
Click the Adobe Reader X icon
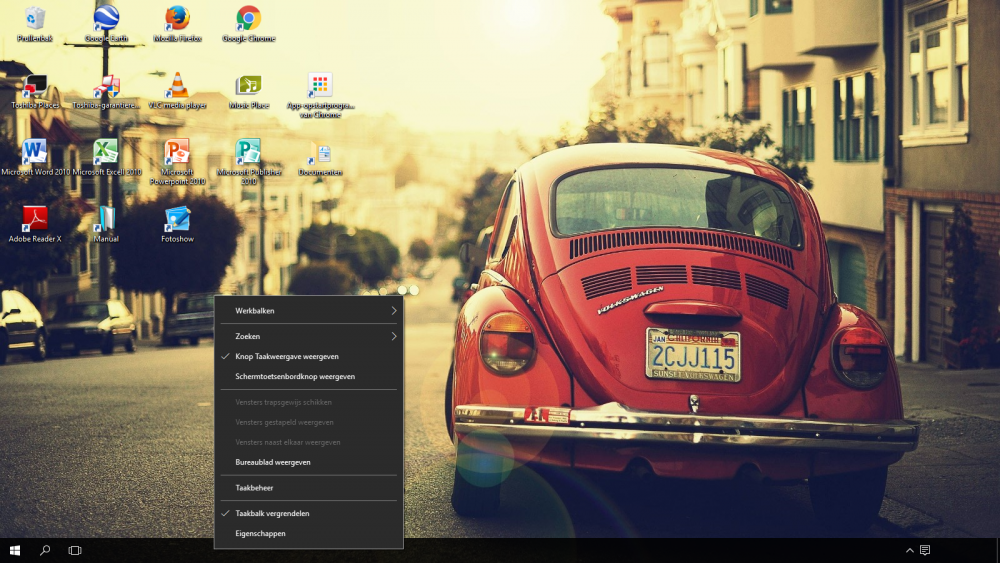click(35, 219)
